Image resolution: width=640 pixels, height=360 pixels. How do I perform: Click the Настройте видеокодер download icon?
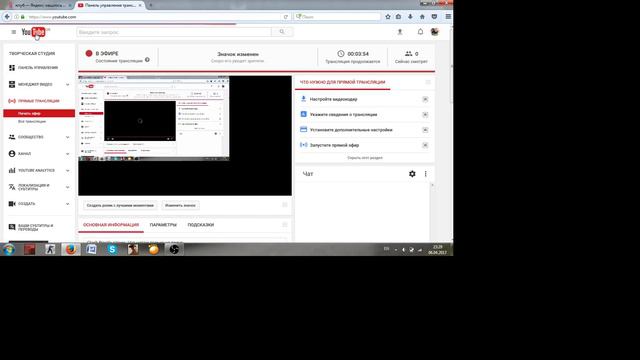[x=303, y=99]
